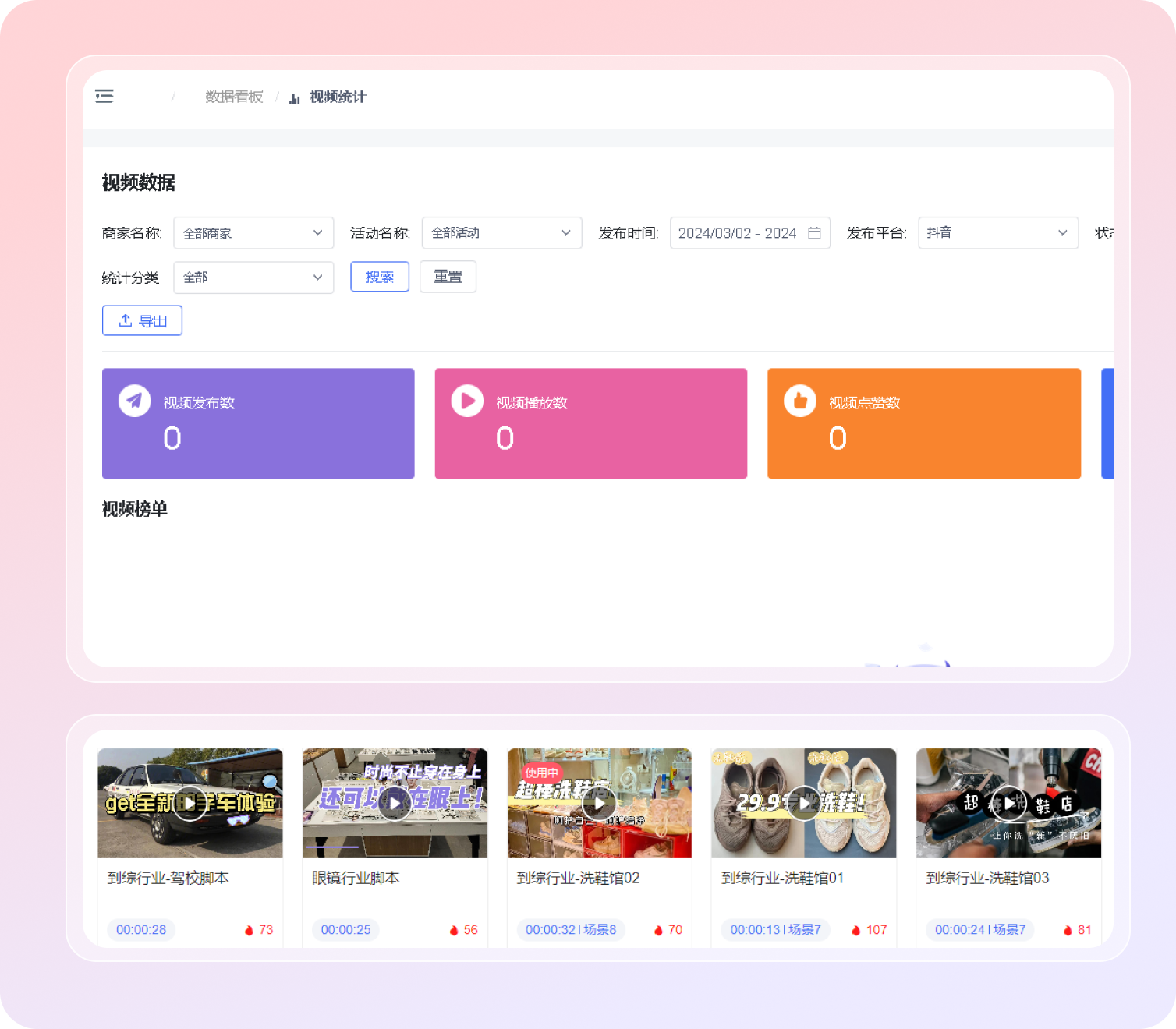The width and height of the screenshot is (1176, 1029).
Task: Play the 洗鞋馆03 video
Action: coord(1008,803)
